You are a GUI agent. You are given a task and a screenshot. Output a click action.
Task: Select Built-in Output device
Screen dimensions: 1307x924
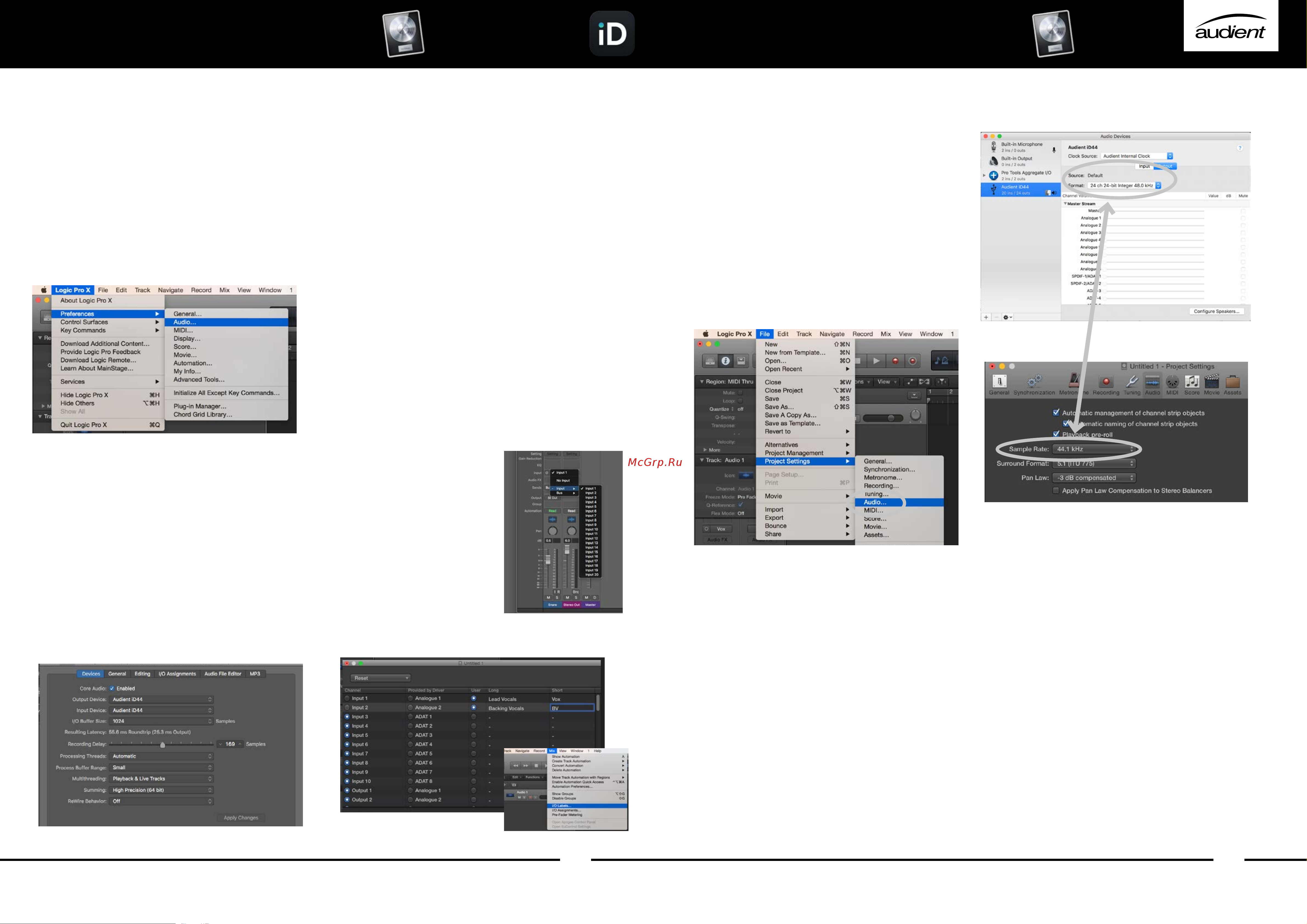[1021, 162]
